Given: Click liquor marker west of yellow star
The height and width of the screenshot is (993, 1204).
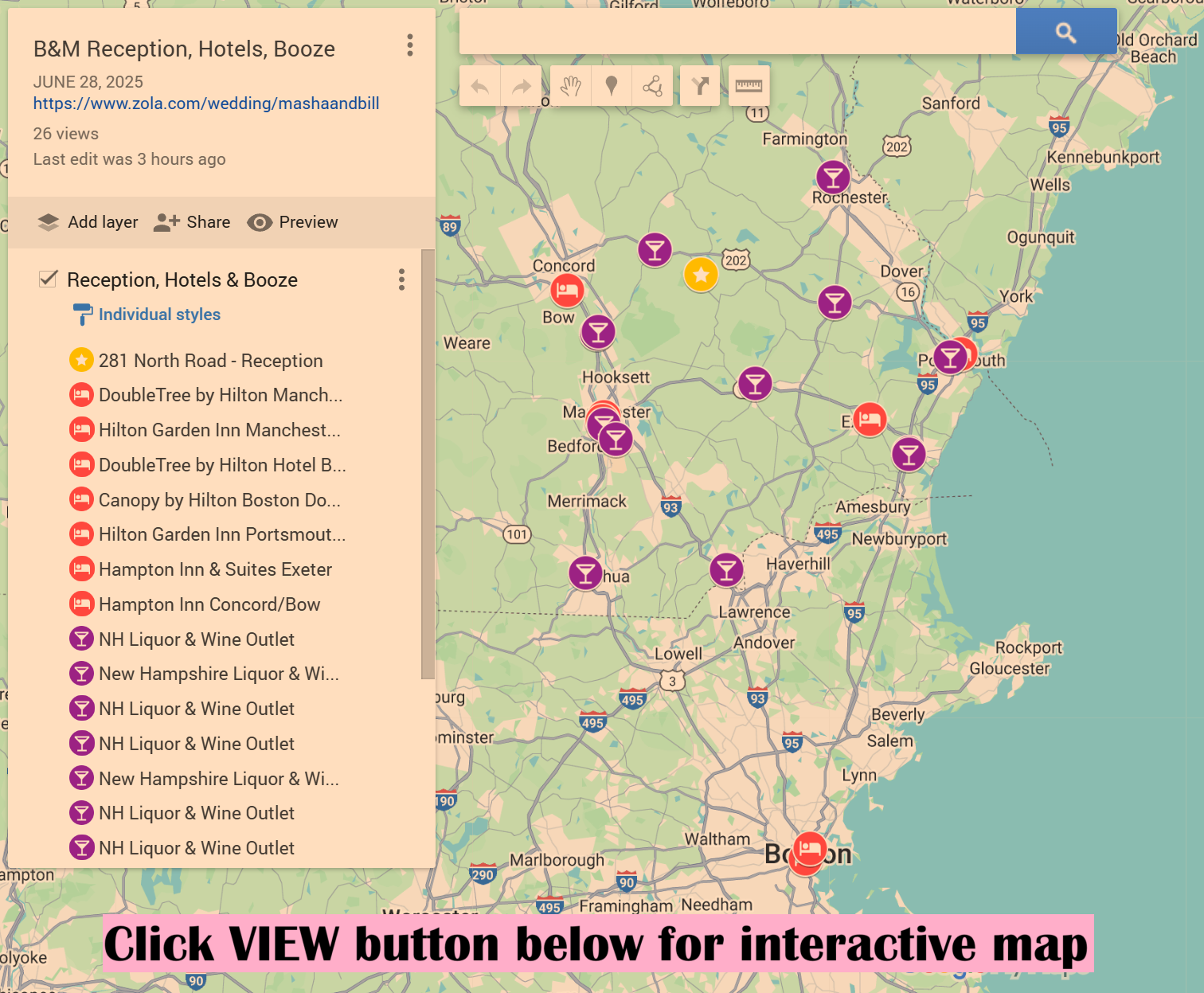Looking at the screenshot, I should click(655, 251).
